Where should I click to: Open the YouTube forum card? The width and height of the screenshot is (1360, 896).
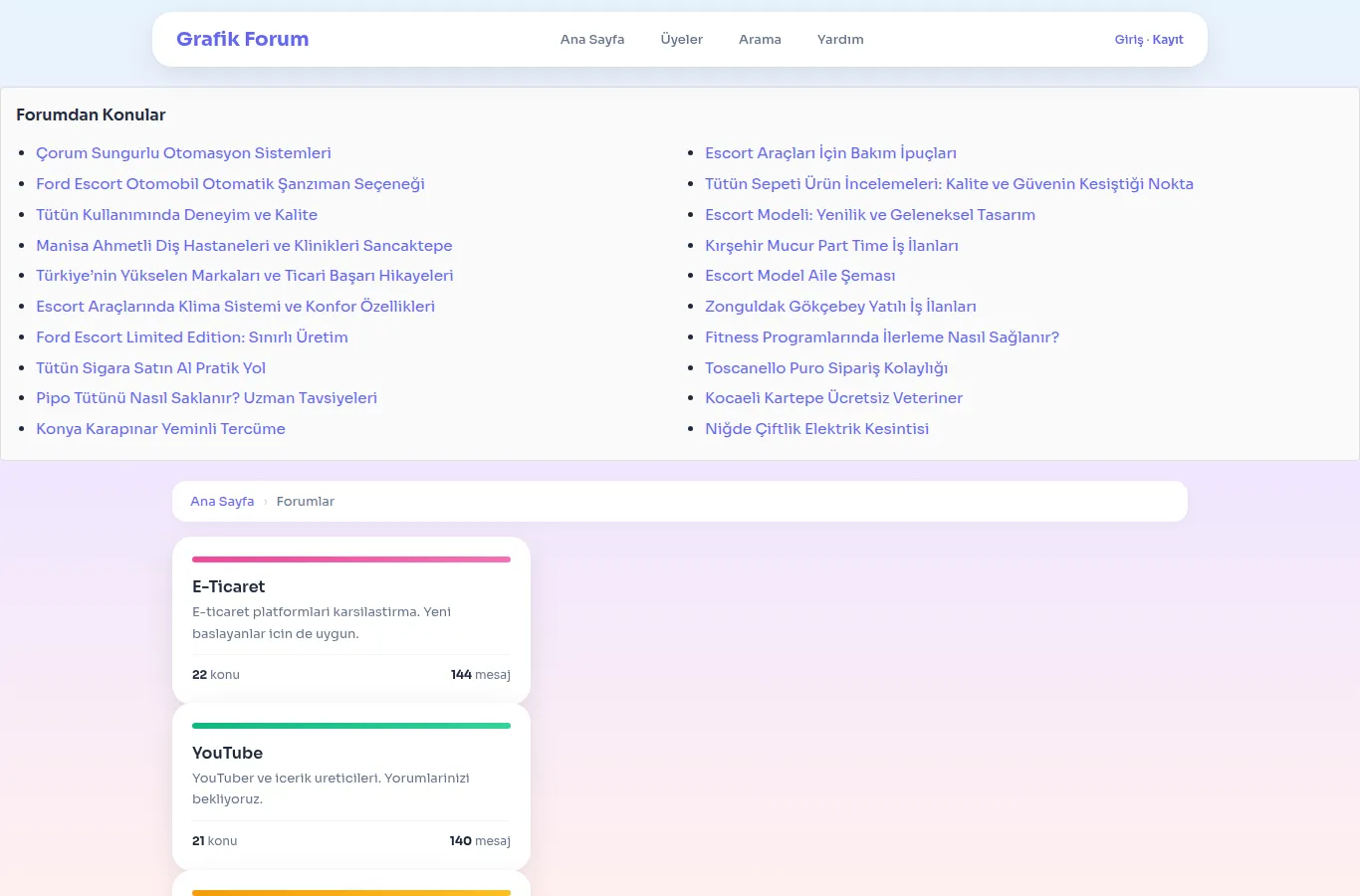tap(351, 787)
